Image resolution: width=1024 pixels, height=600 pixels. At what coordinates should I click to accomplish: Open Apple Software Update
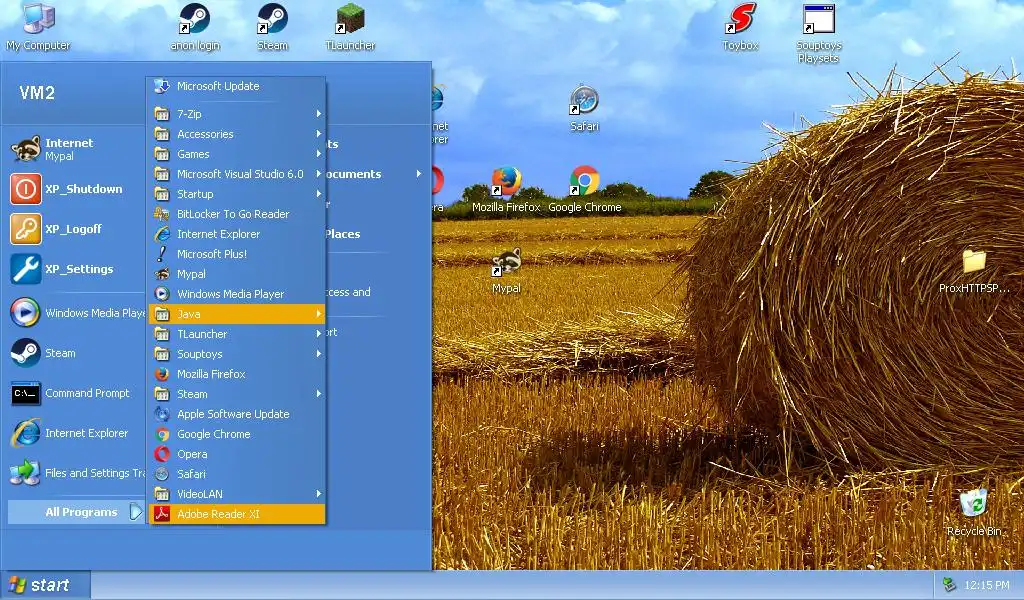[236, 414]
